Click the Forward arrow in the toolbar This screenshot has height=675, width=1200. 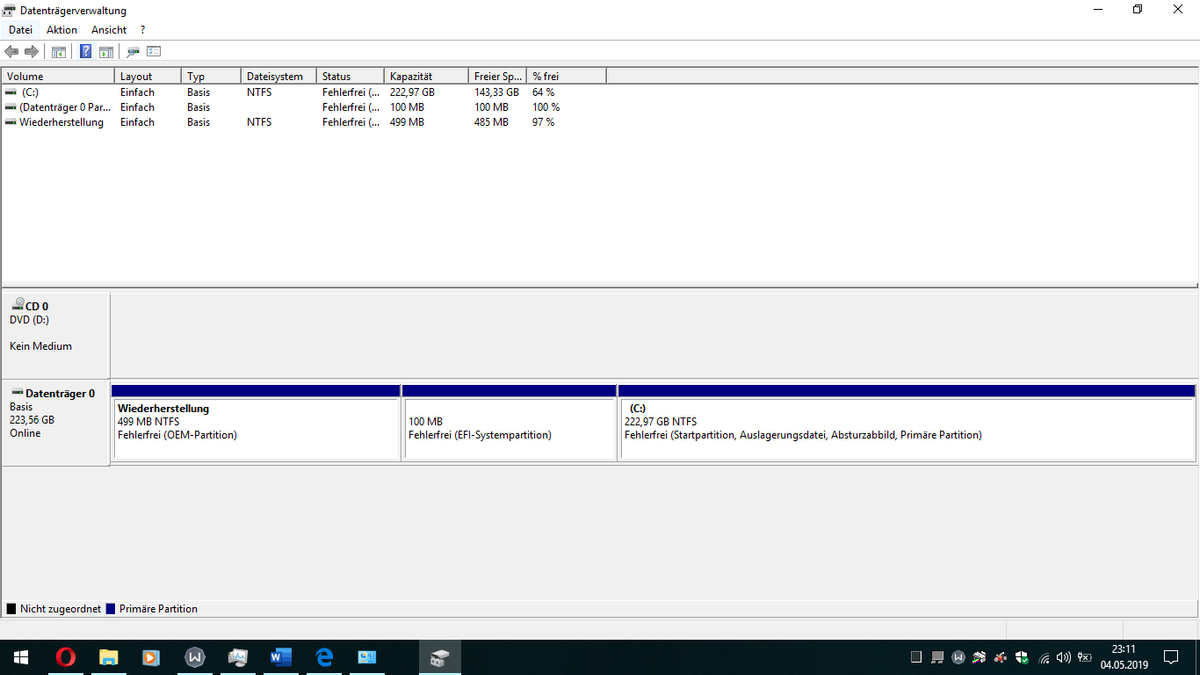coord(31,52)
